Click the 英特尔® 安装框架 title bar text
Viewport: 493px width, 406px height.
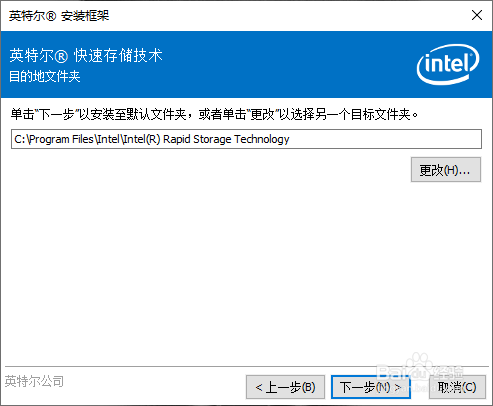59,16
